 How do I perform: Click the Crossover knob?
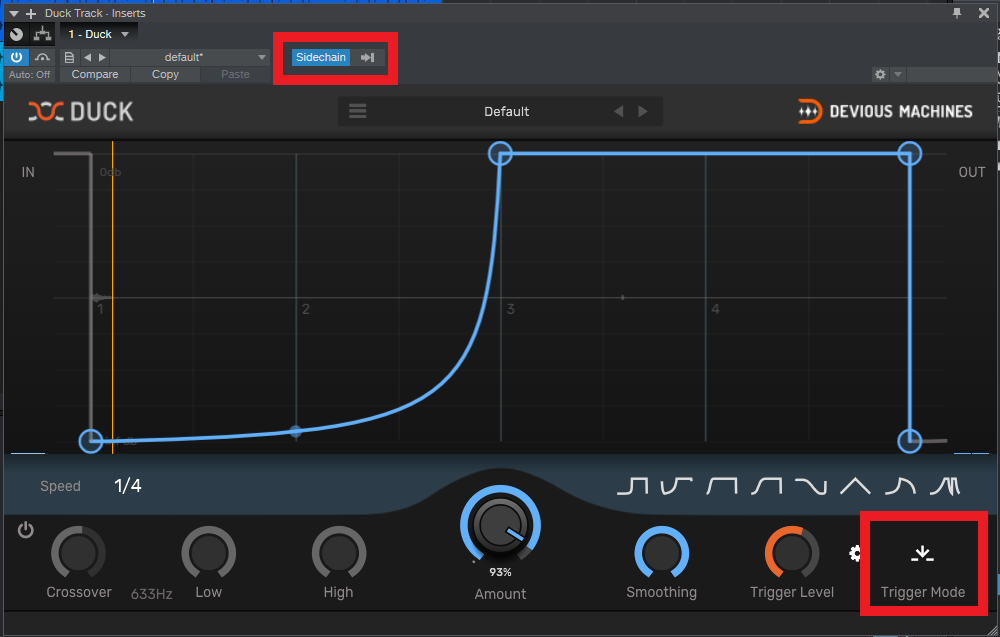click(x=78, y=553)
